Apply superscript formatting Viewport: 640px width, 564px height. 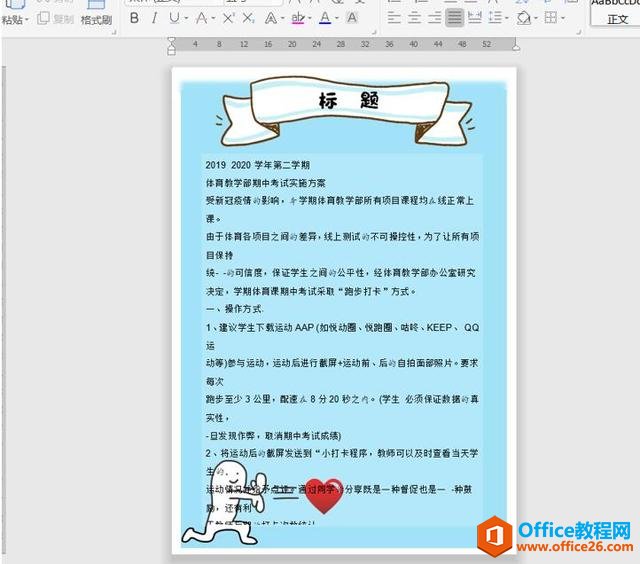[228, 18]
